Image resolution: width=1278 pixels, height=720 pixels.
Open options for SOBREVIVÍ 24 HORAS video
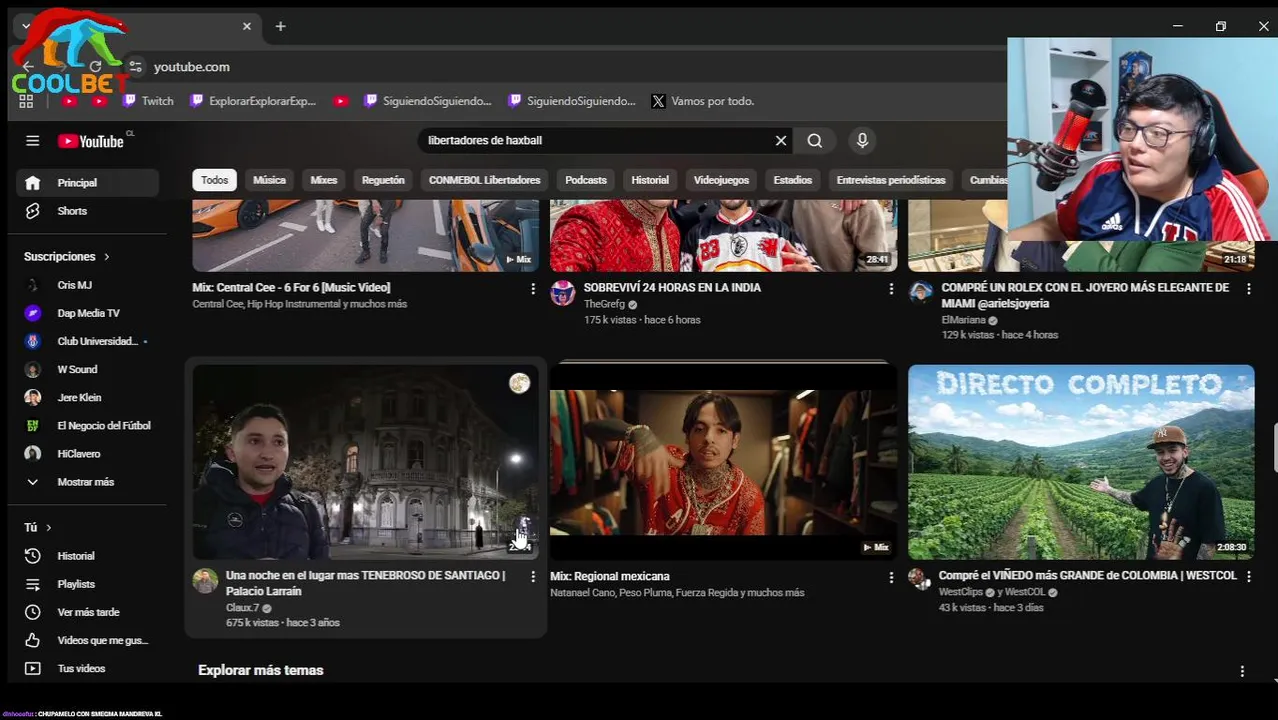coord(891,288)
